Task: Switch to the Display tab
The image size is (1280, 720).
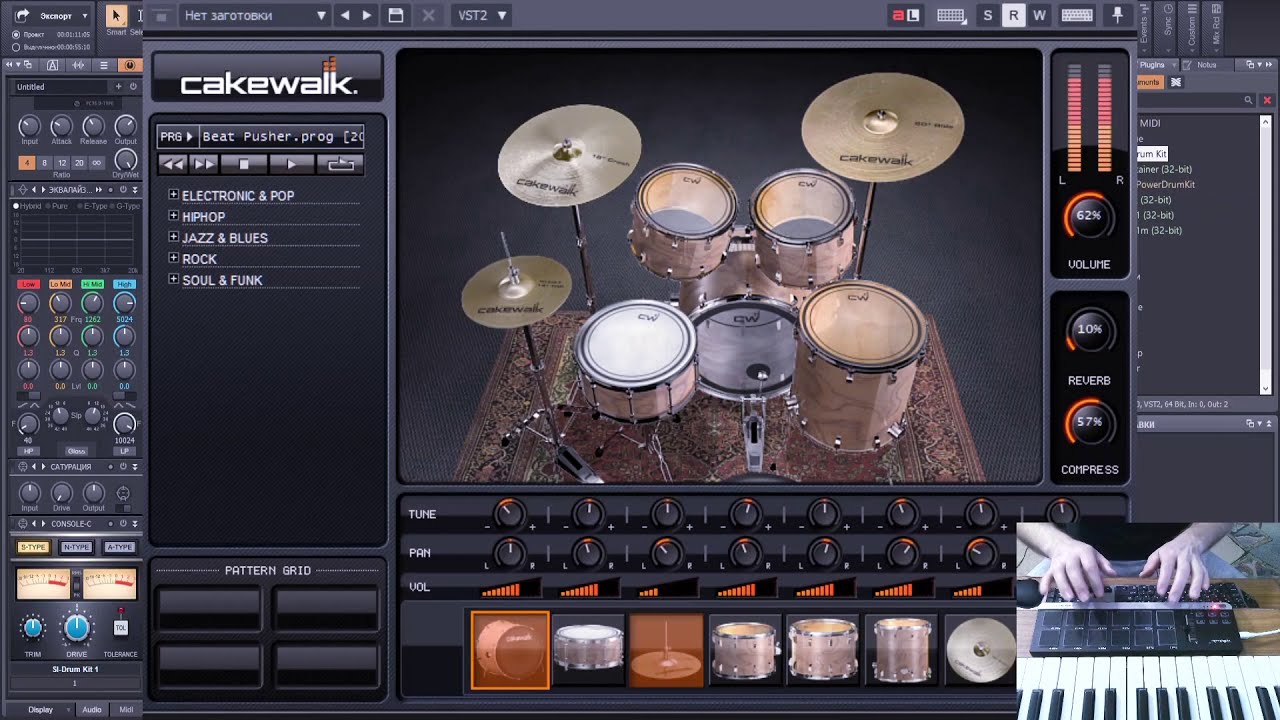Action: point(40,709)
